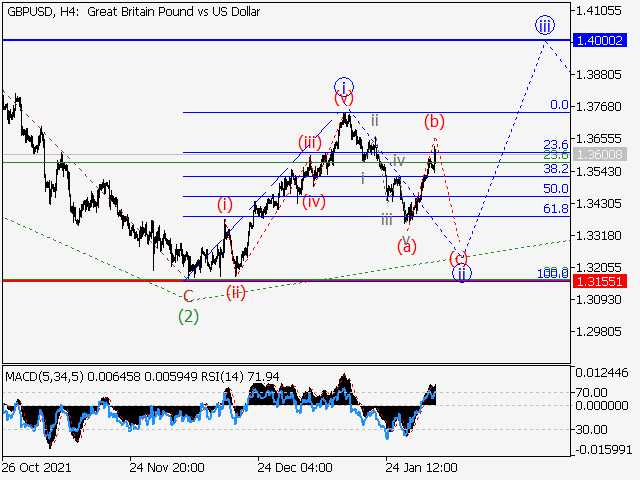Click the 0.012446 indicator axis value

602,372
